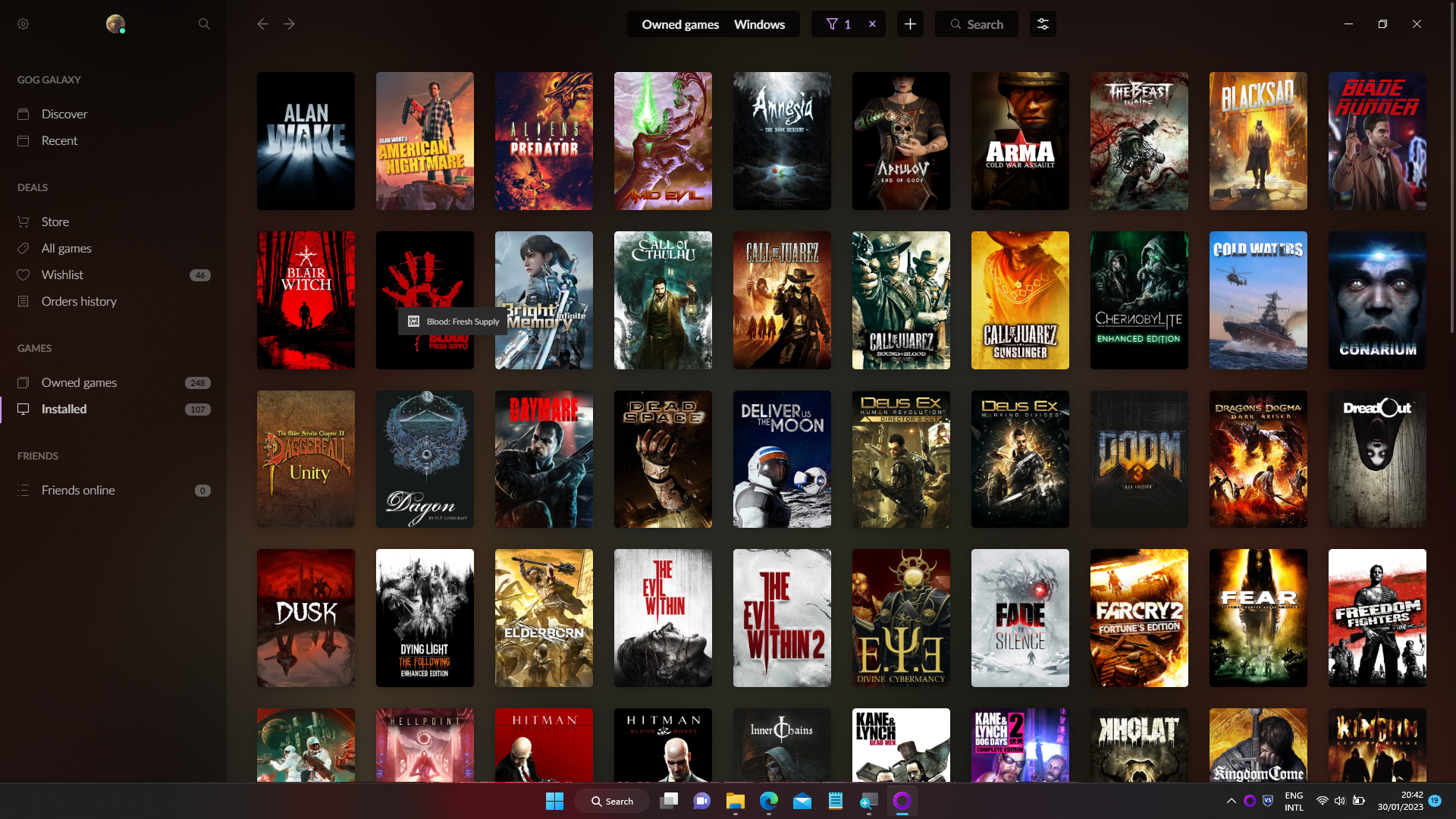1456x819 pixels.
Task: Open the Alan Wake game tile
Action: point(306,141)
